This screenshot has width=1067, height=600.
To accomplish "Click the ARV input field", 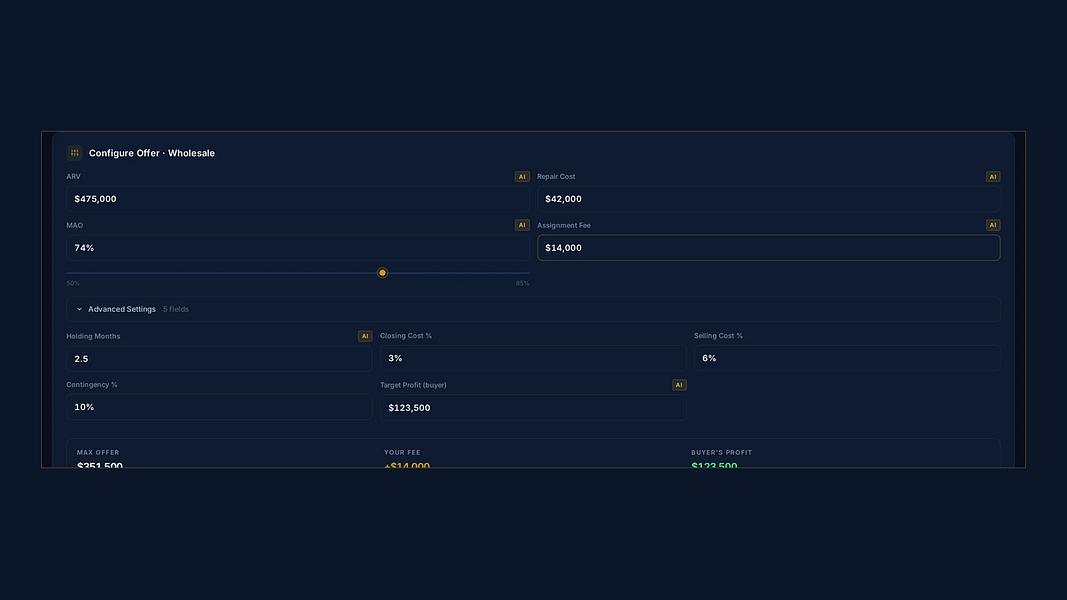I will point(298,199).
